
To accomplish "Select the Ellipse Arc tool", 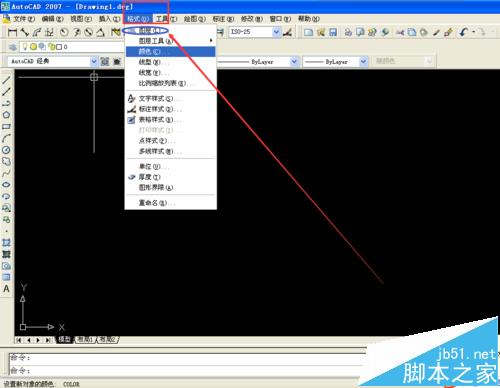I will pyautogui.click(x=6, y=196).
